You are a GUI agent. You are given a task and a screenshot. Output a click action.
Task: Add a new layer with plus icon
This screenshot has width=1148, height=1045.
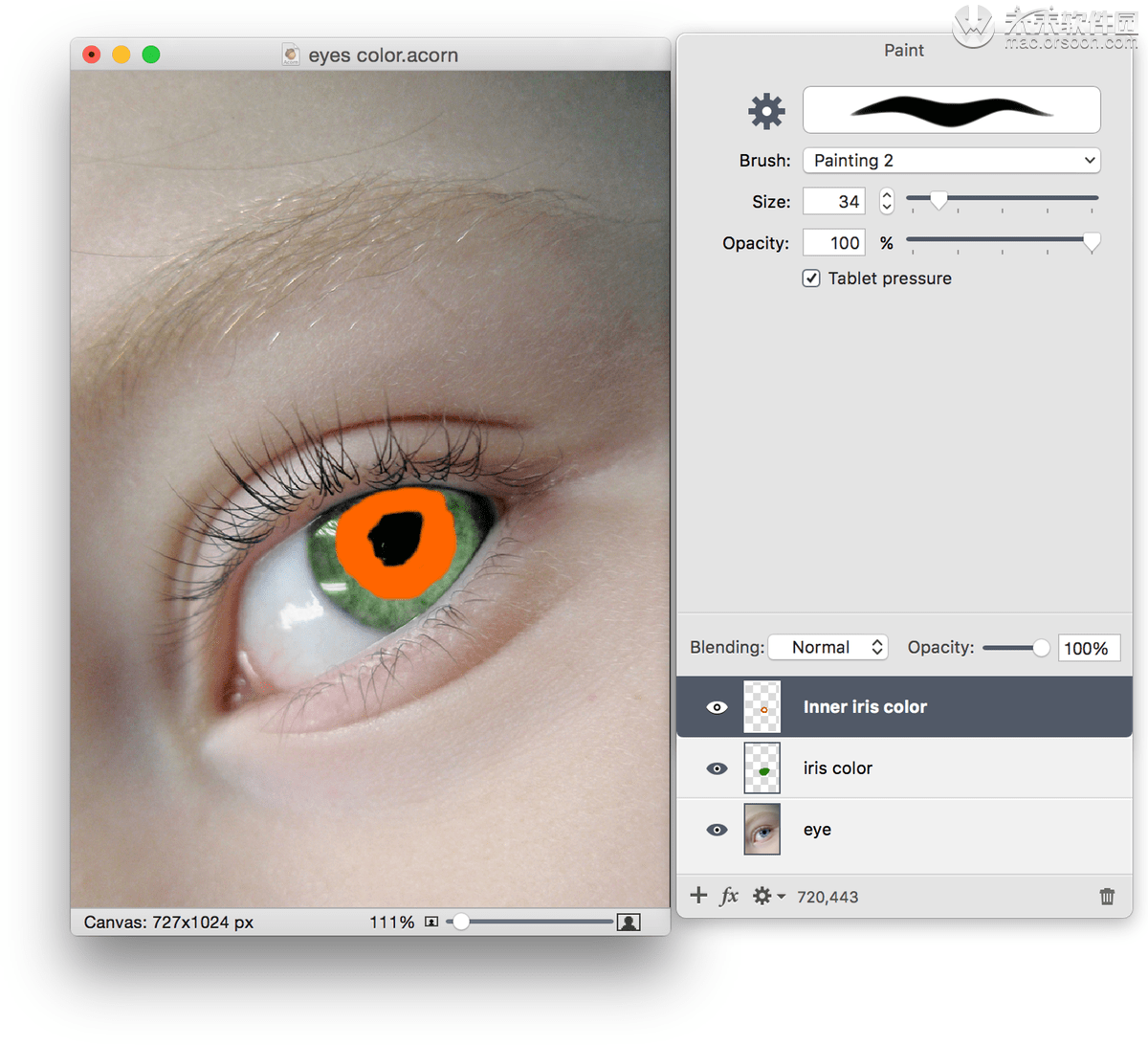pos(698,895)
